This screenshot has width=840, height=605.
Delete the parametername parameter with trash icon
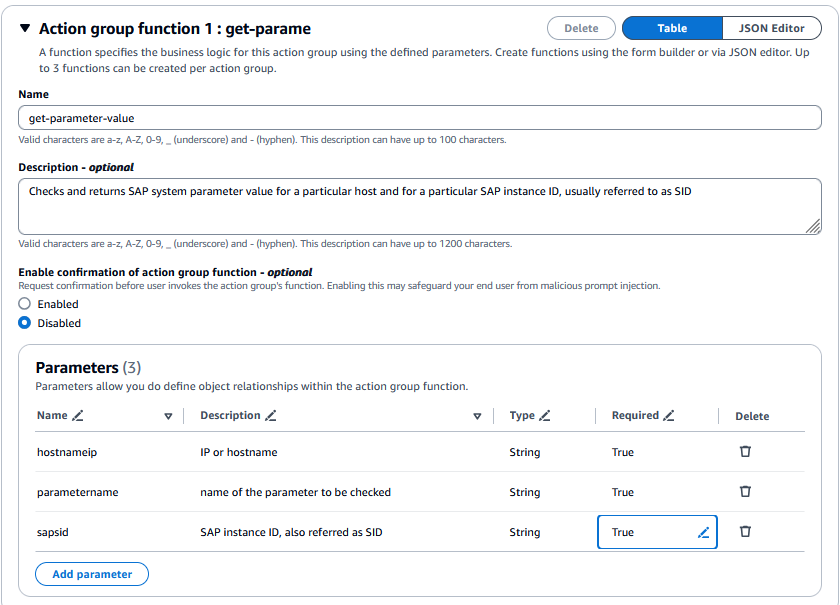tap(745, 492)
